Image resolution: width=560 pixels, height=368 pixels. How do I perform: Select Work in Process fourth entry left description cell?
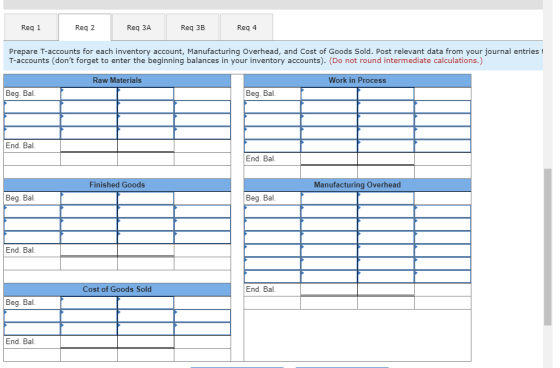[x=272, y=146]
